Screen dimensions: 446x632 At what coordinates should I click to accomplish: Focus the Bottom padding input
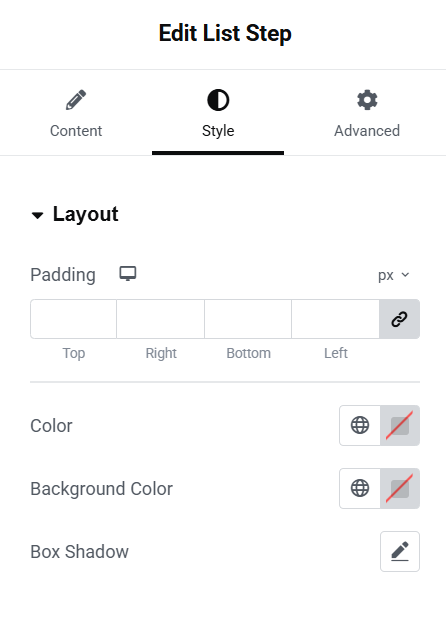tap(248, 319)
